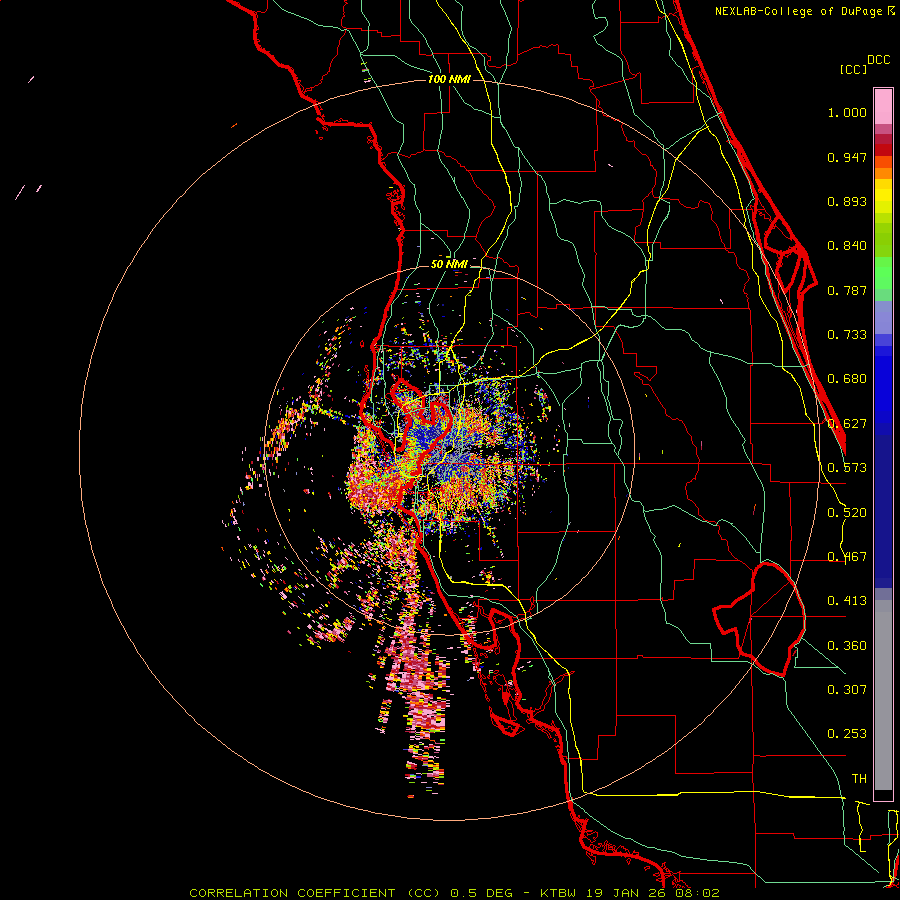Click the 0.360 value on the color scale

[x=847, y=646]
